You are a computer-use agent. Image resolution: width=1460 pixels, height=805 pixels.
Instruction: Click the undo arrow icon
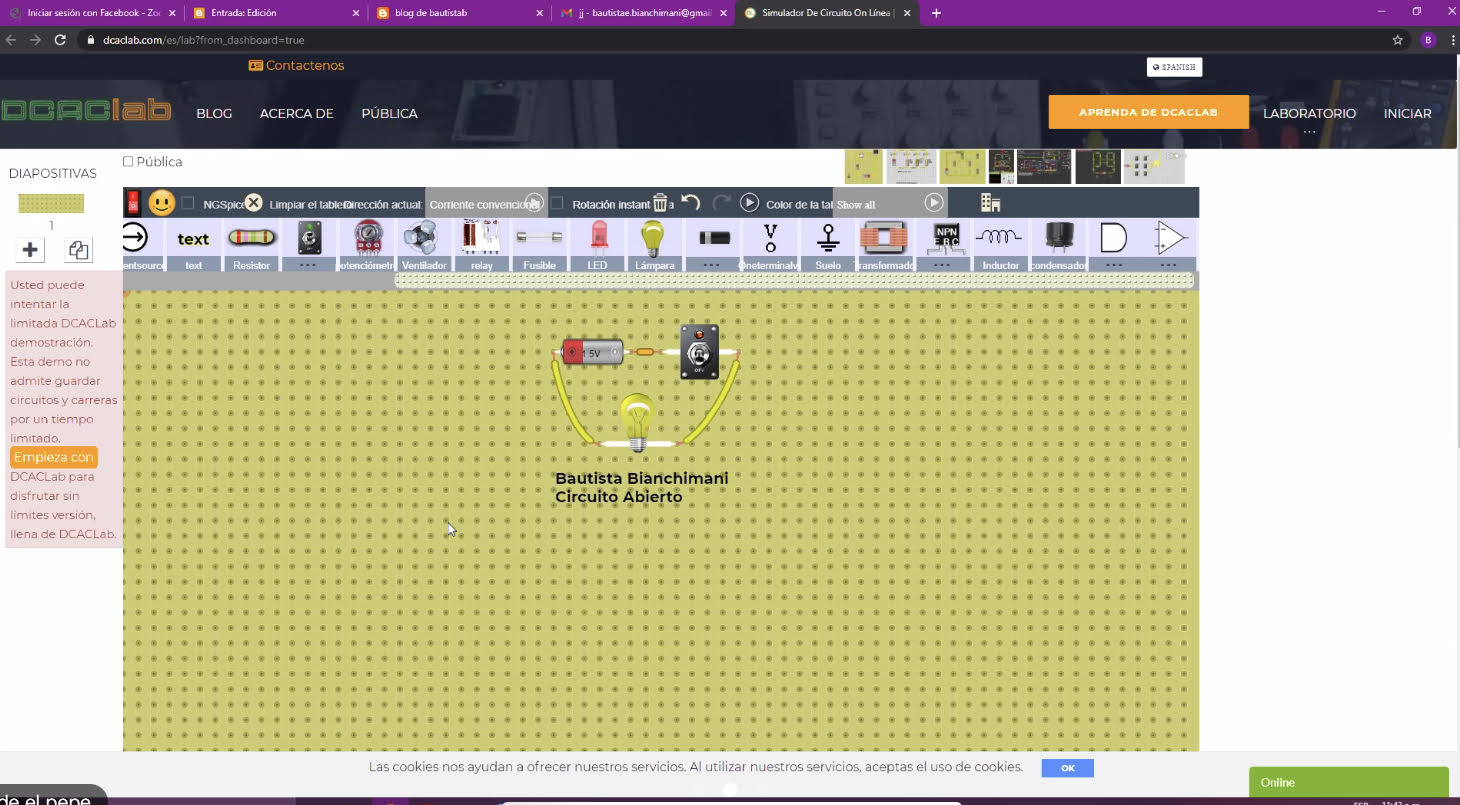[691, 203]
